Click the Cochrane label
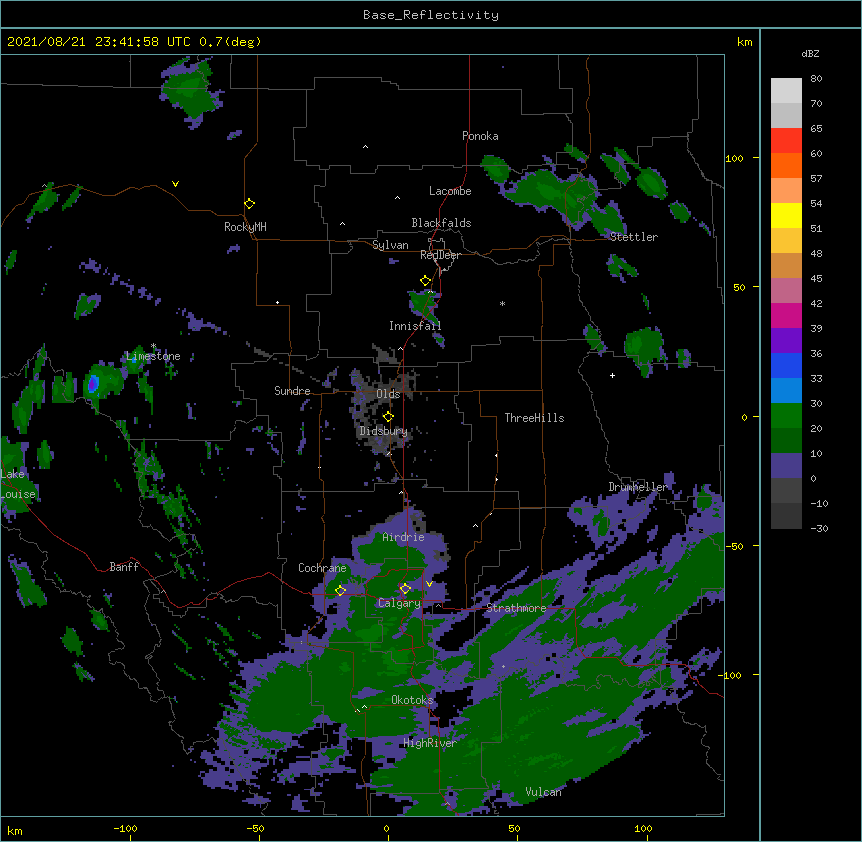862x842 pixels. point(322,568)
